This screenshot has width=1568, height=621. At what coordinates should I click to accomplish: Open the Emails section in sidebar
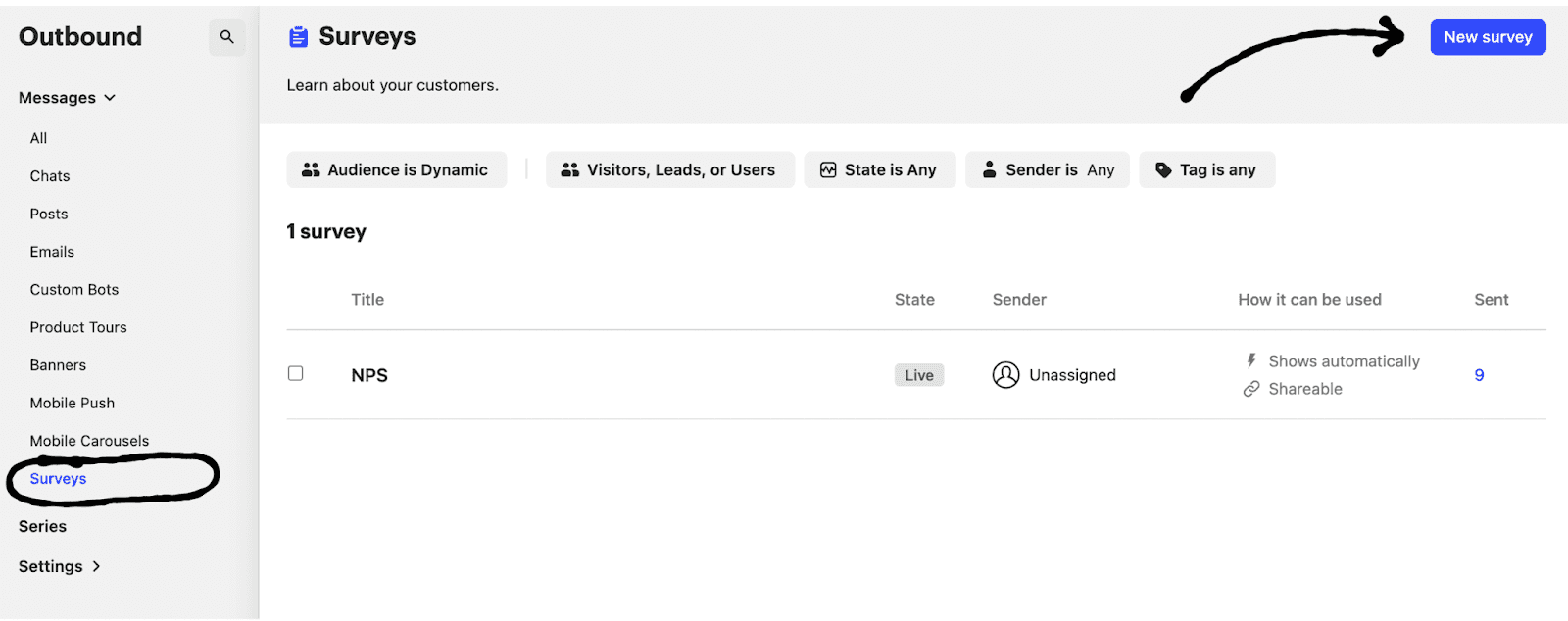point(52,252)
